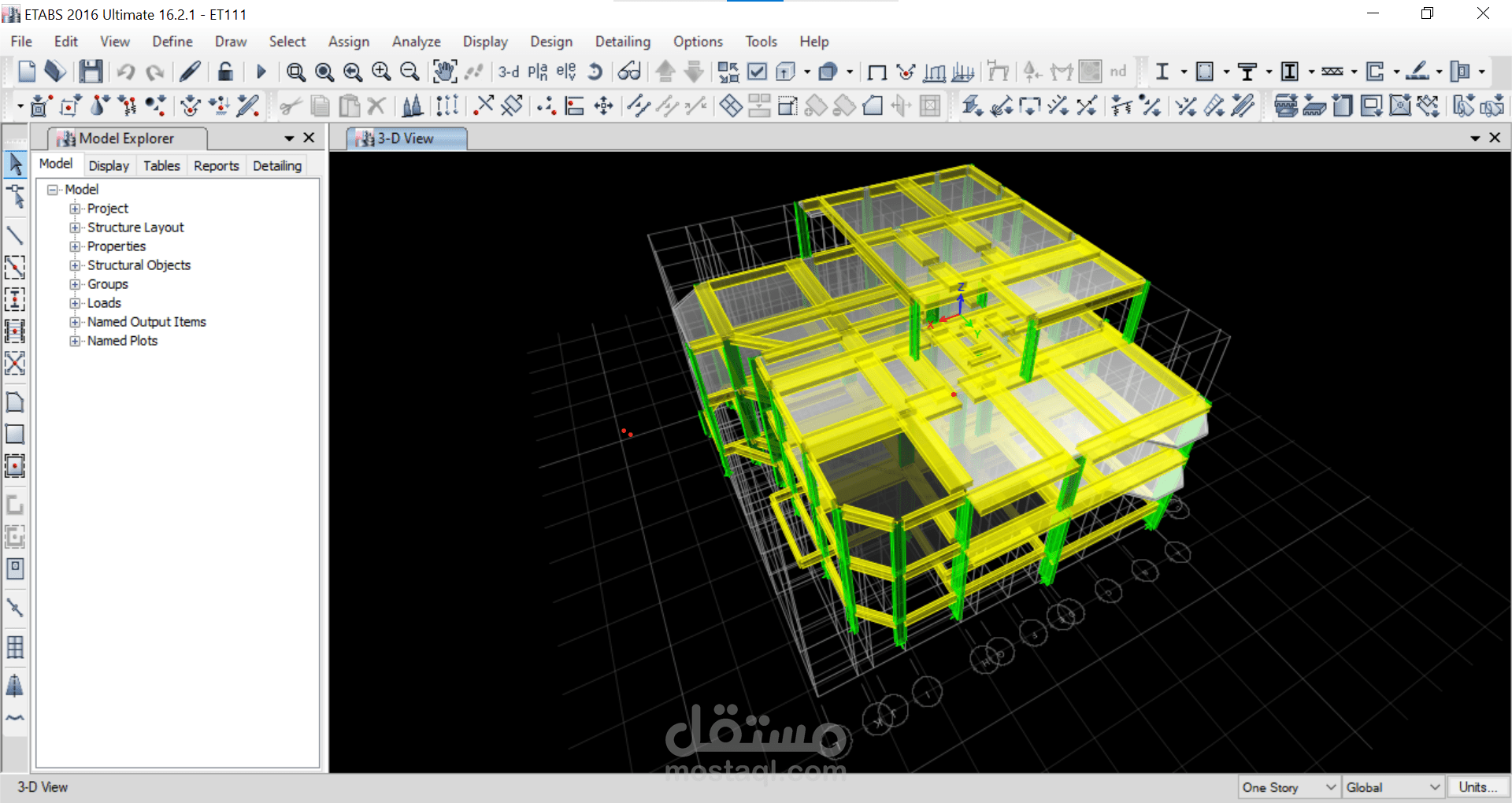Screen dimensions: 1512x803
Task: Click the Zoom Out minus magnifier
Action: click(x=409, y=72)
